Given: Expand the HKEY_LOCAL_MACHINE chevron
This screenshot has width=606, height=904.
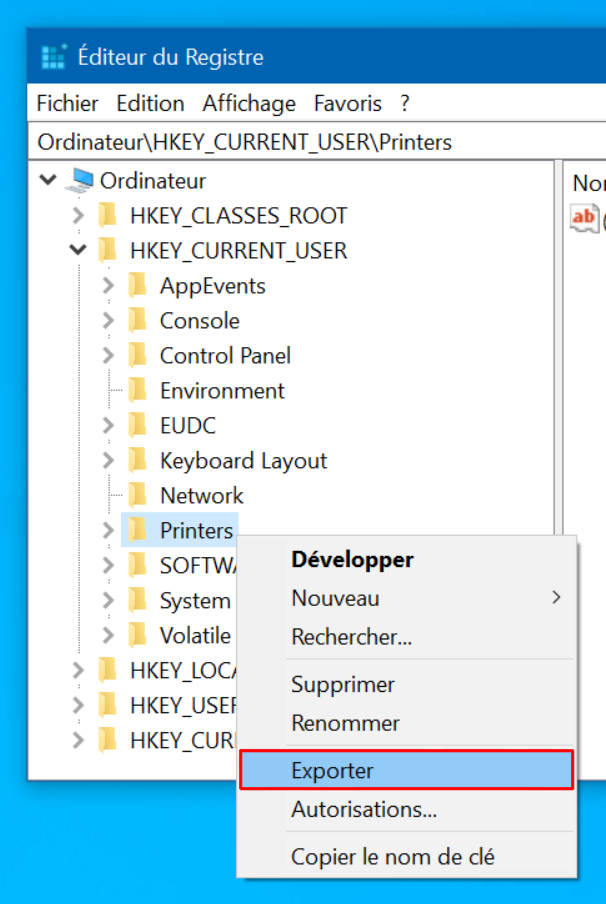Looking at the screenshot, I should 78,671.
